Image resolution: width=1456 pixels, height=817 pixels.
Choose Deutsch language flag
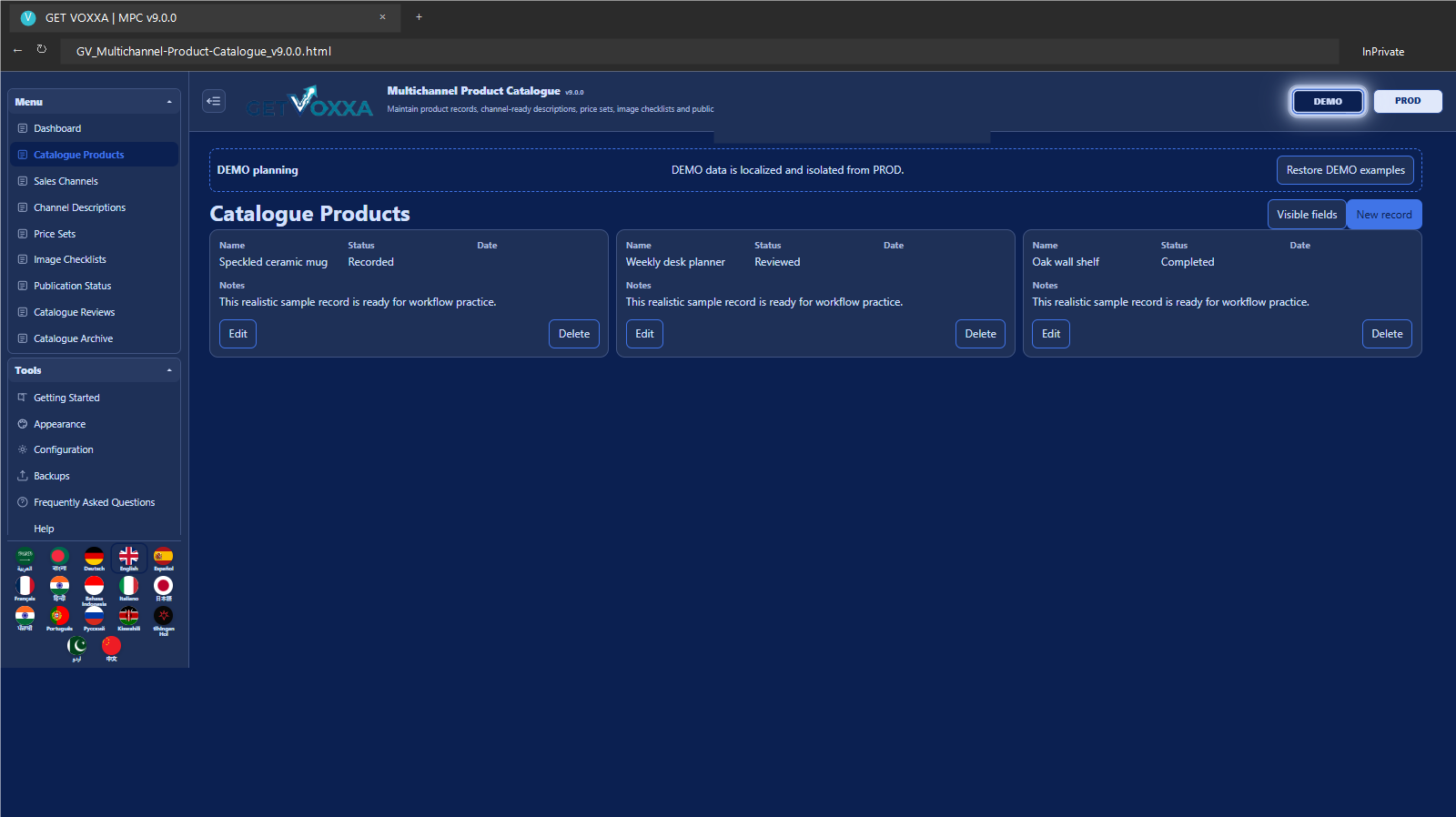94,560
